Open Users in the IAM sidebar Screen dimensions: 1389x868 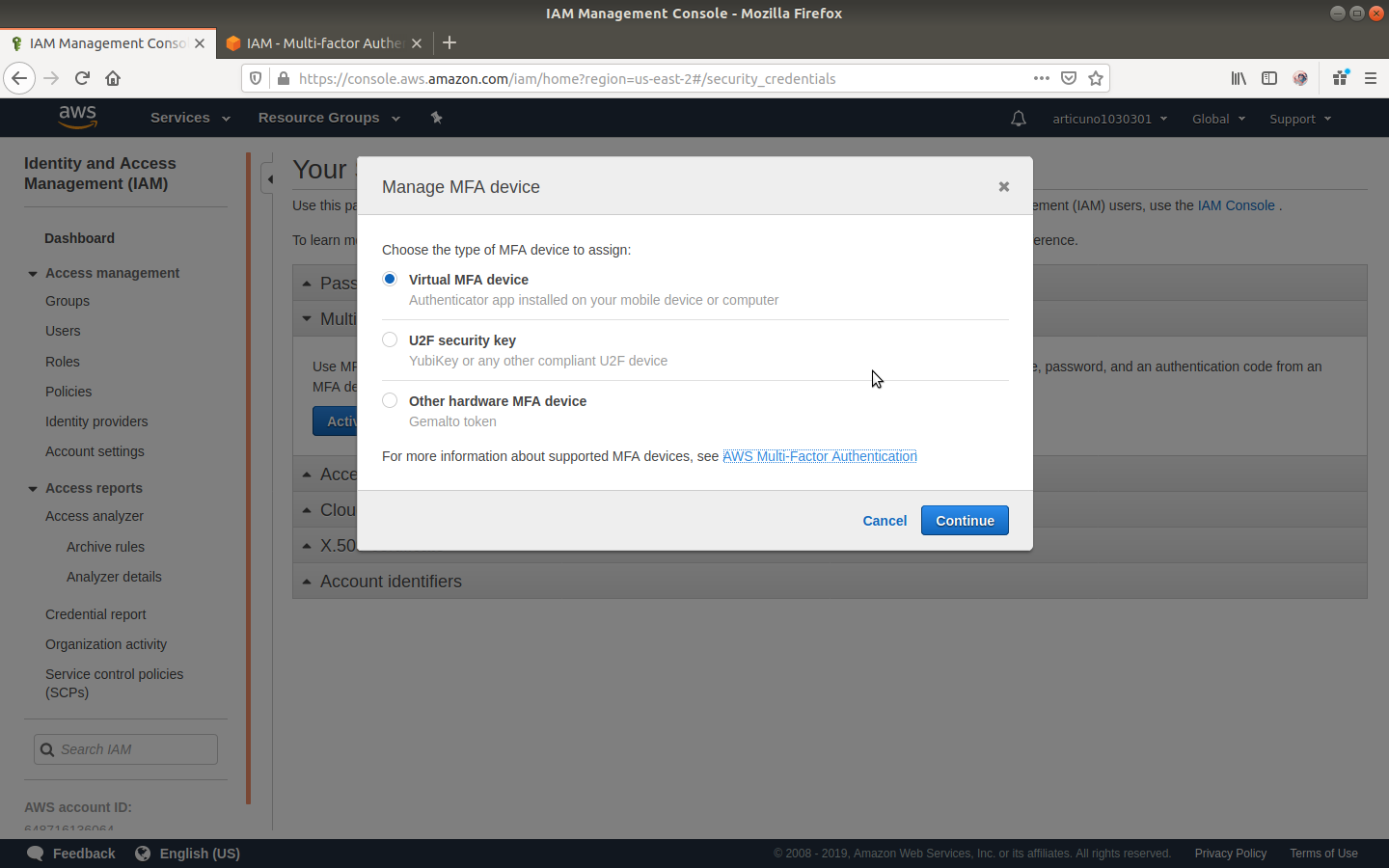(63, 331)
